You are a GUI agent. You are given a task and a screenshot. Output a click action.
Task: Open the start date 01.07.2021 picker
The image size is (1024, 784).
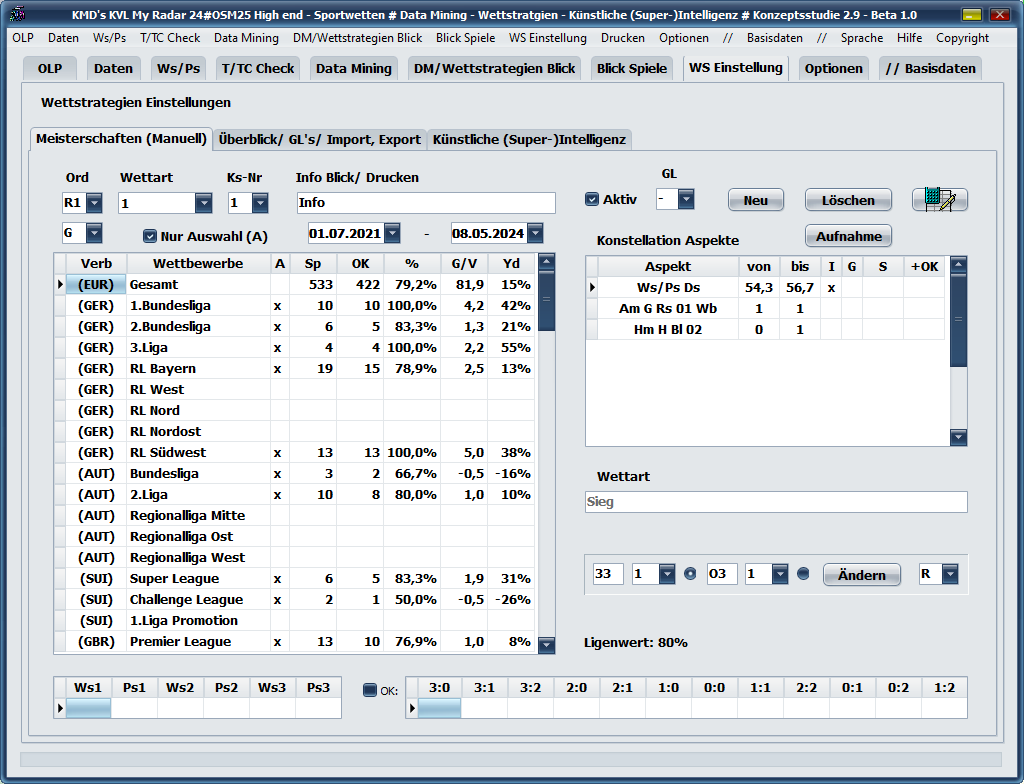point(392,233)
